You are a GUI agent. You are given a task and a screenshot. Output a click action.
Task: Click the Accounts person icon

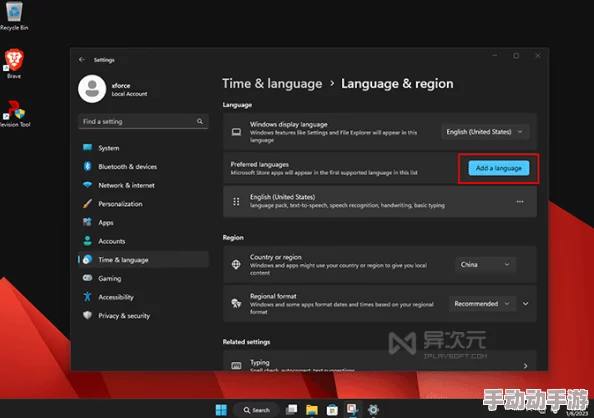(88, 241)
